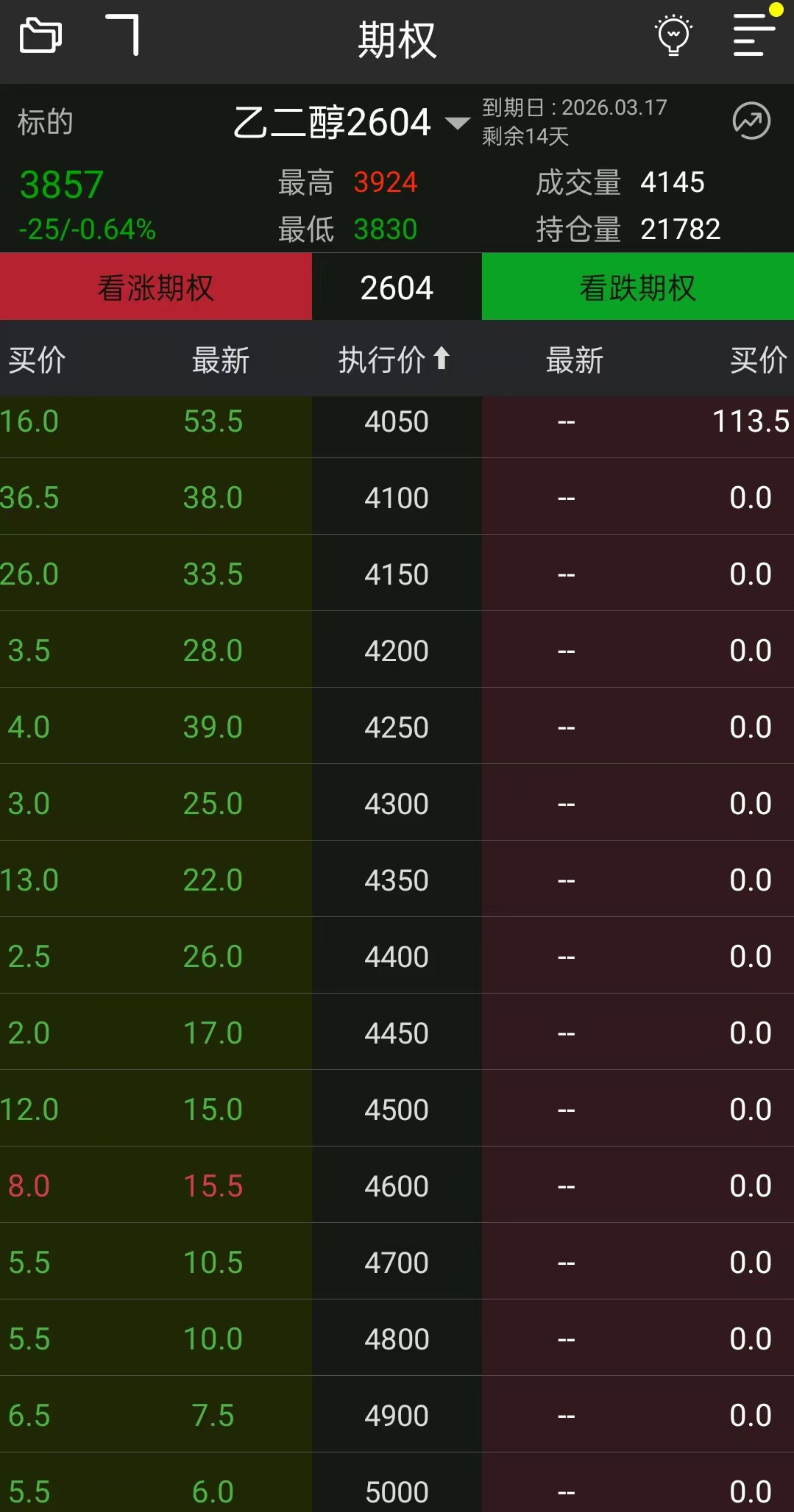Select the 乙二醇2604 underlying name

[x=331, y=122]
